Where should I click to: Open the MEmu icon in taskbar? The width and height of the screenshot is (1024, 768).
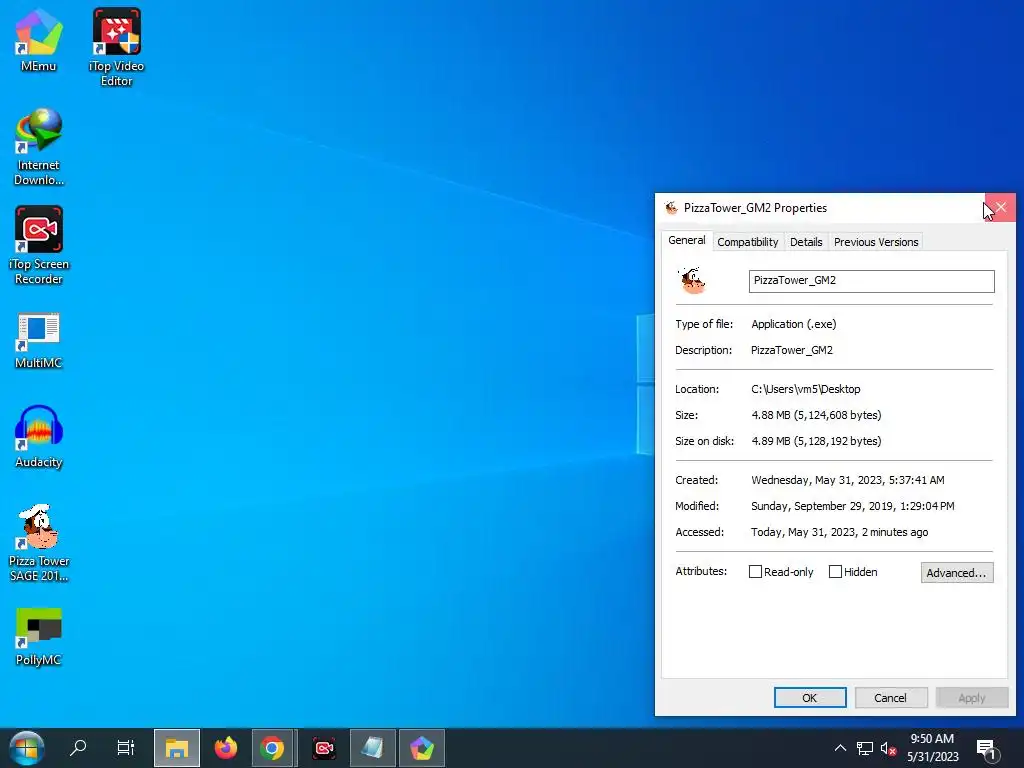(422, 748)
